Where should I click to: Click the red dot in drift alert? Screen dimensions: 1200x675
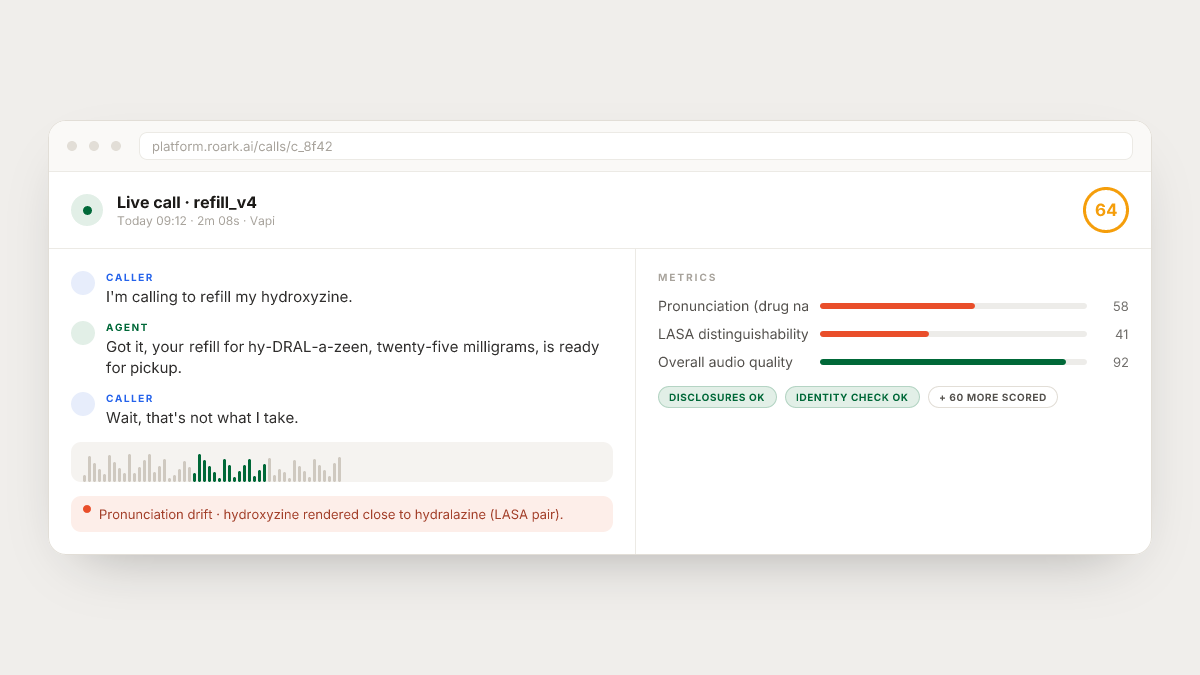87,509
